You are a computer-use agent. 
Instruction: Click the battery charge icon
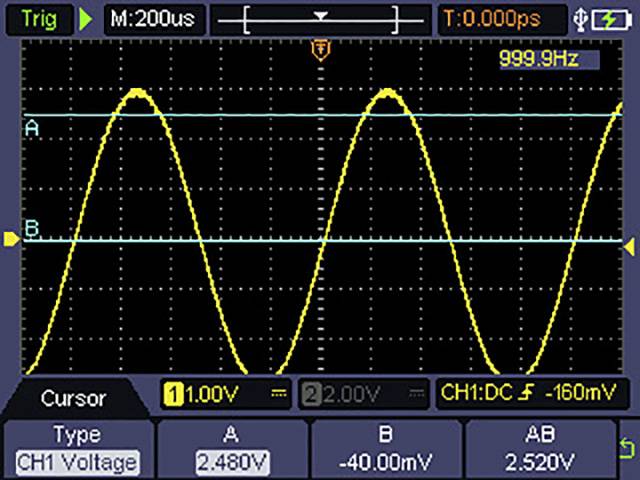tap(610, 18)
